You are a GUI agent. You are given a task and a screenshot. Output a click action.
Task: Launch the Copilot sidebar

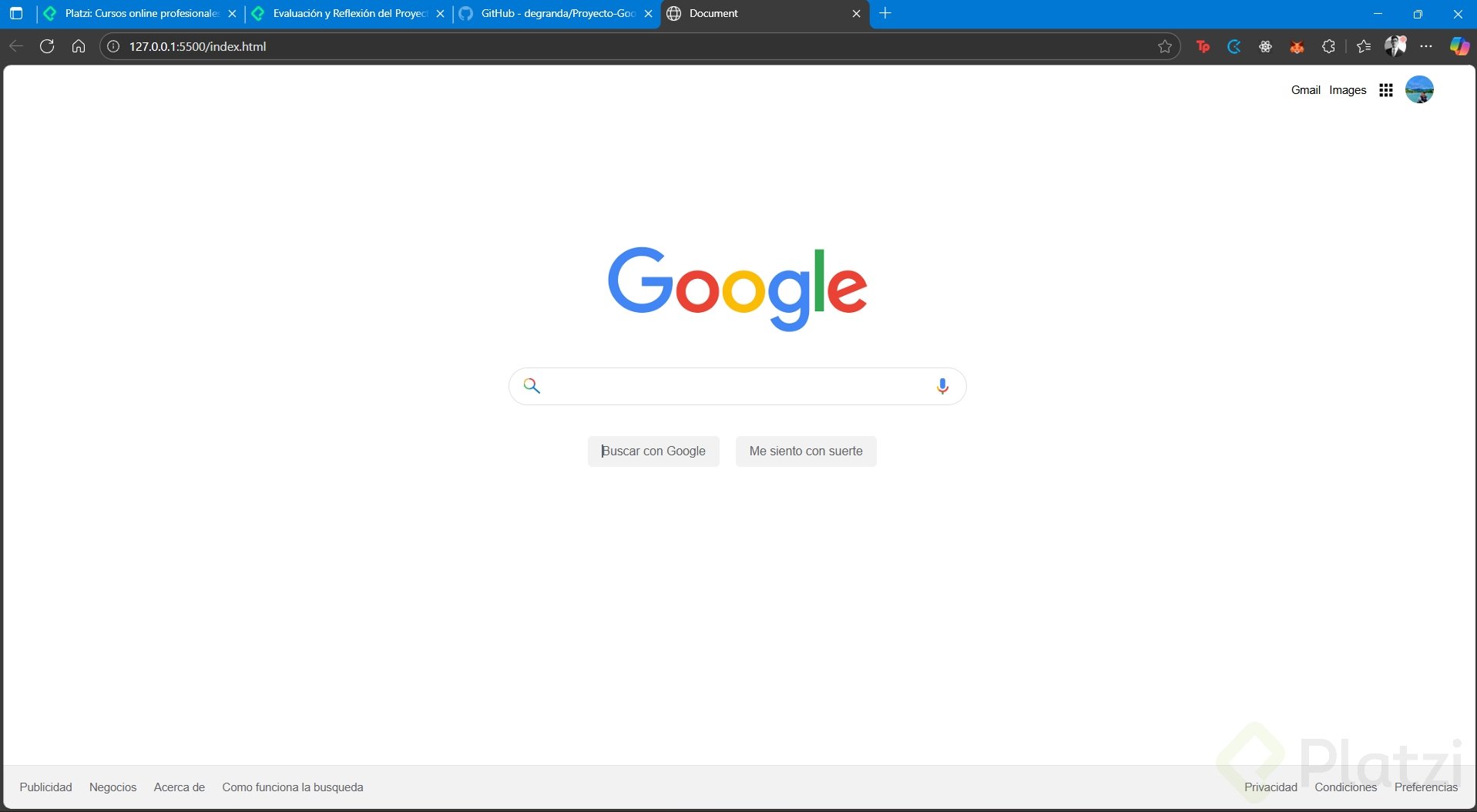tap(1459, 46)
